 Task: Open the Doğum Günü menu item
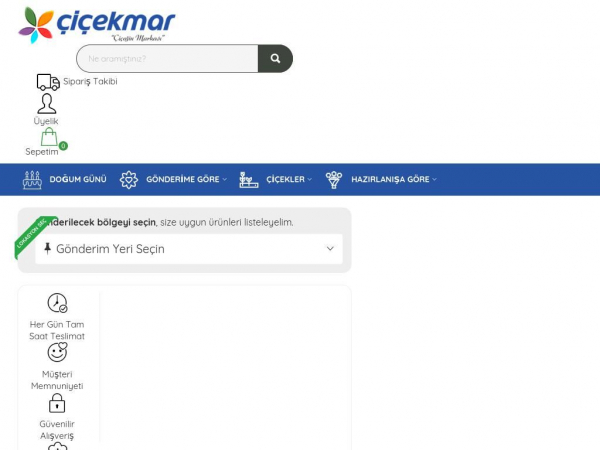[78, 180]
